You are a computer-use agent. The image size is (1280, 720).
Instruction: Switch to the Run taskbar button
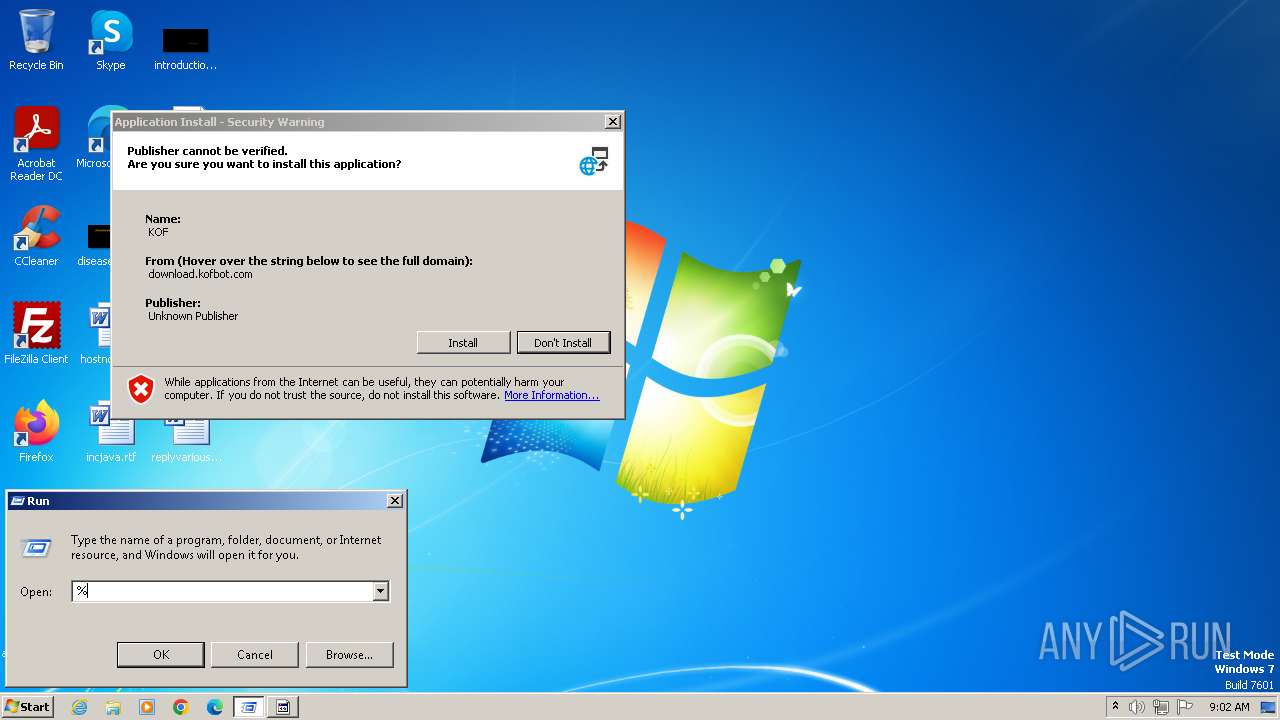pos(249,707)
